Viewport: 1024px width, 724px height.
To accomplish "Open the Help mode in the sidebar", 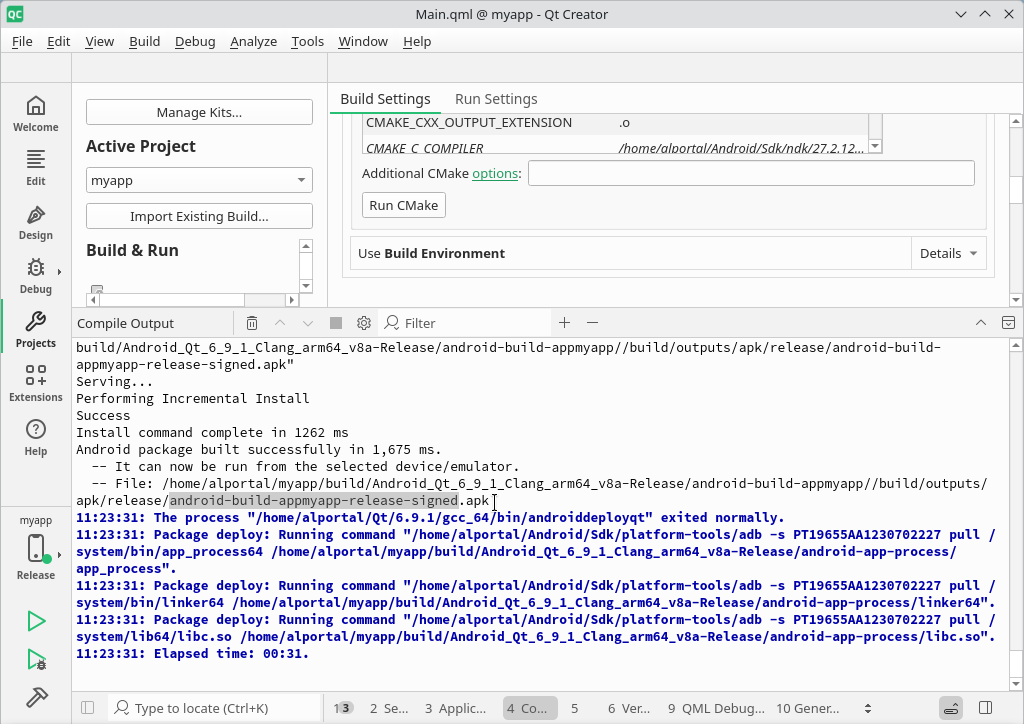I will coord(36,439).
